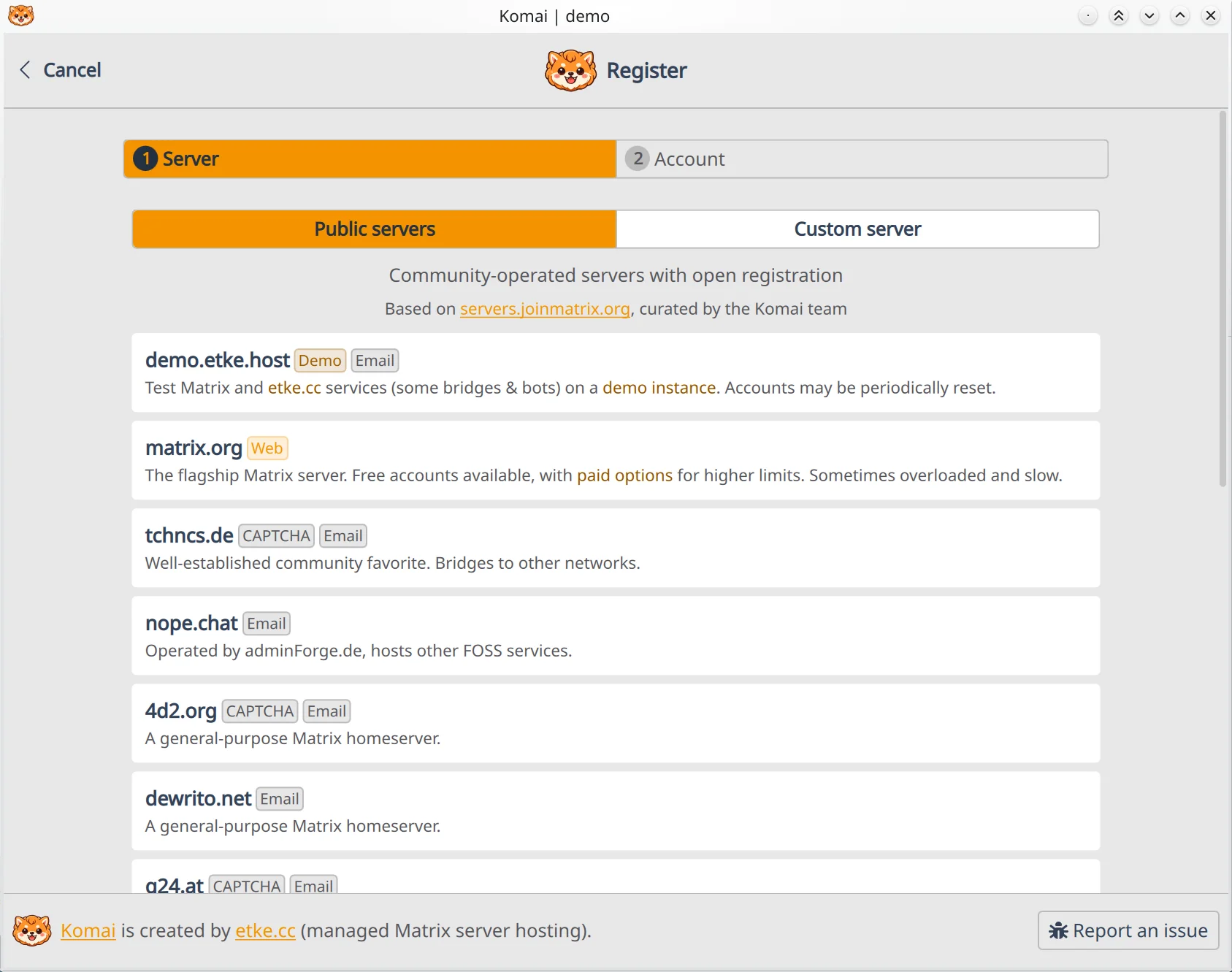Close the Komai window
The width and height of the screenshot is (1232, 972).
1211,15
